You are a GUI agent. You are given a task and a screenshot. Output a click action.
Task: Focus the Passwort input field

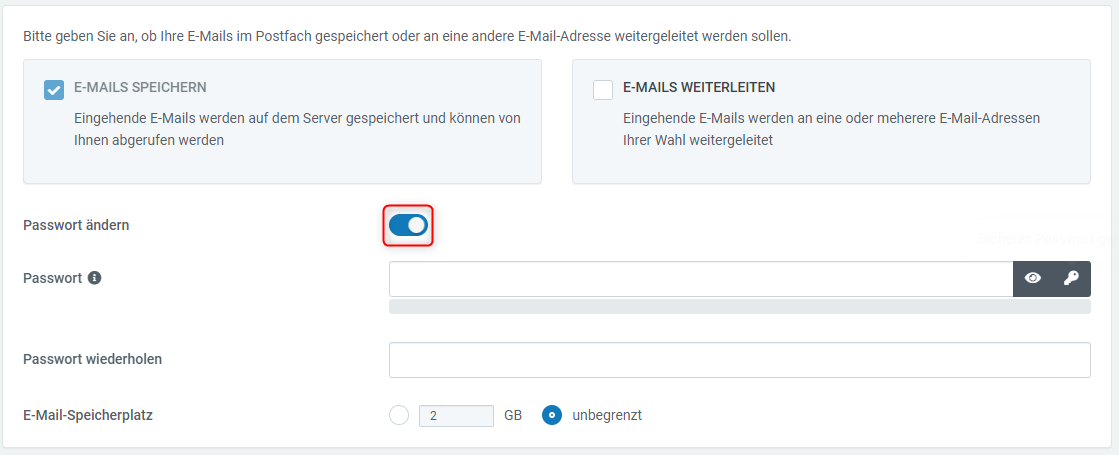(x=700, y=279)
